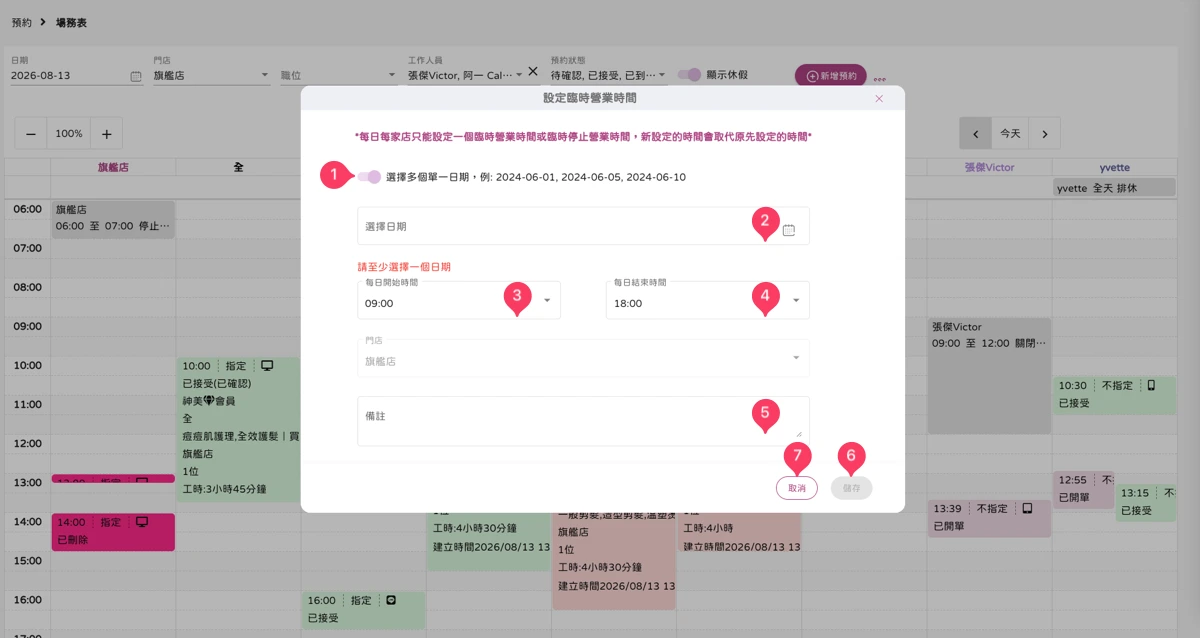
Task: Open the 13:15 已接受 appointment
Action: tap(1146, 502)
